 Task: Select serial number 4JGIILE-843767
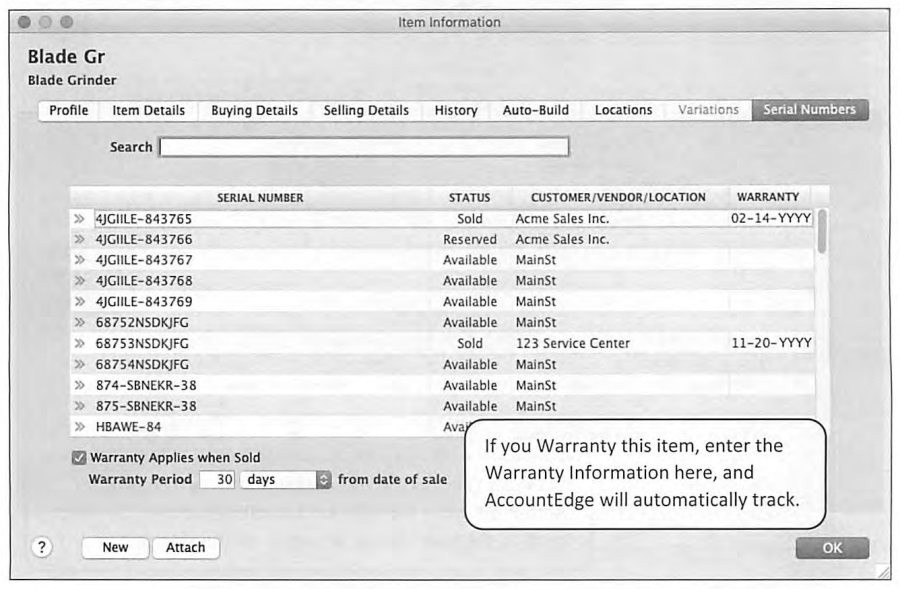coord(143,260)
